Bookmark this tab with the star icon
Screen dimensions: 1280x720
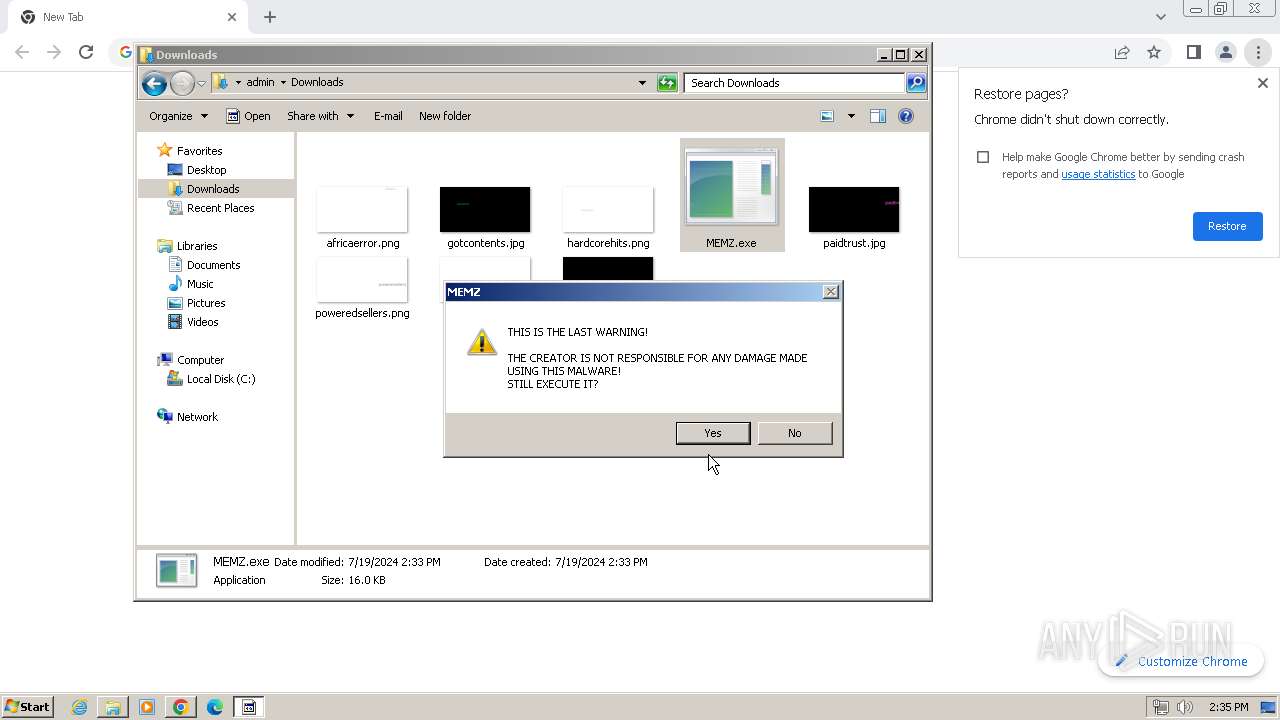[x=1154, y=52]
